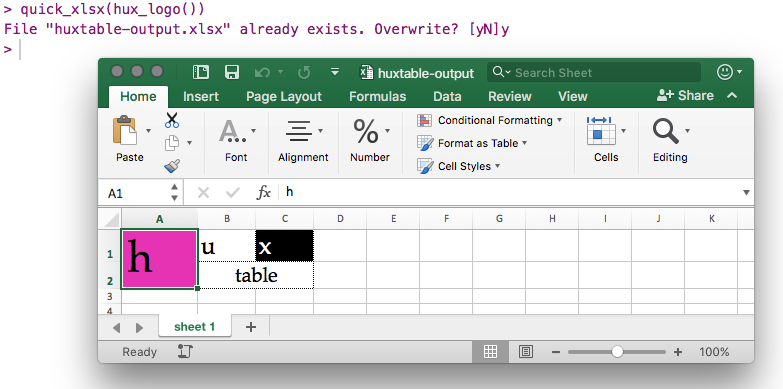Click the formula bar content h
The width and height of the screenshot is (783, 389).
tap(290, 192)
